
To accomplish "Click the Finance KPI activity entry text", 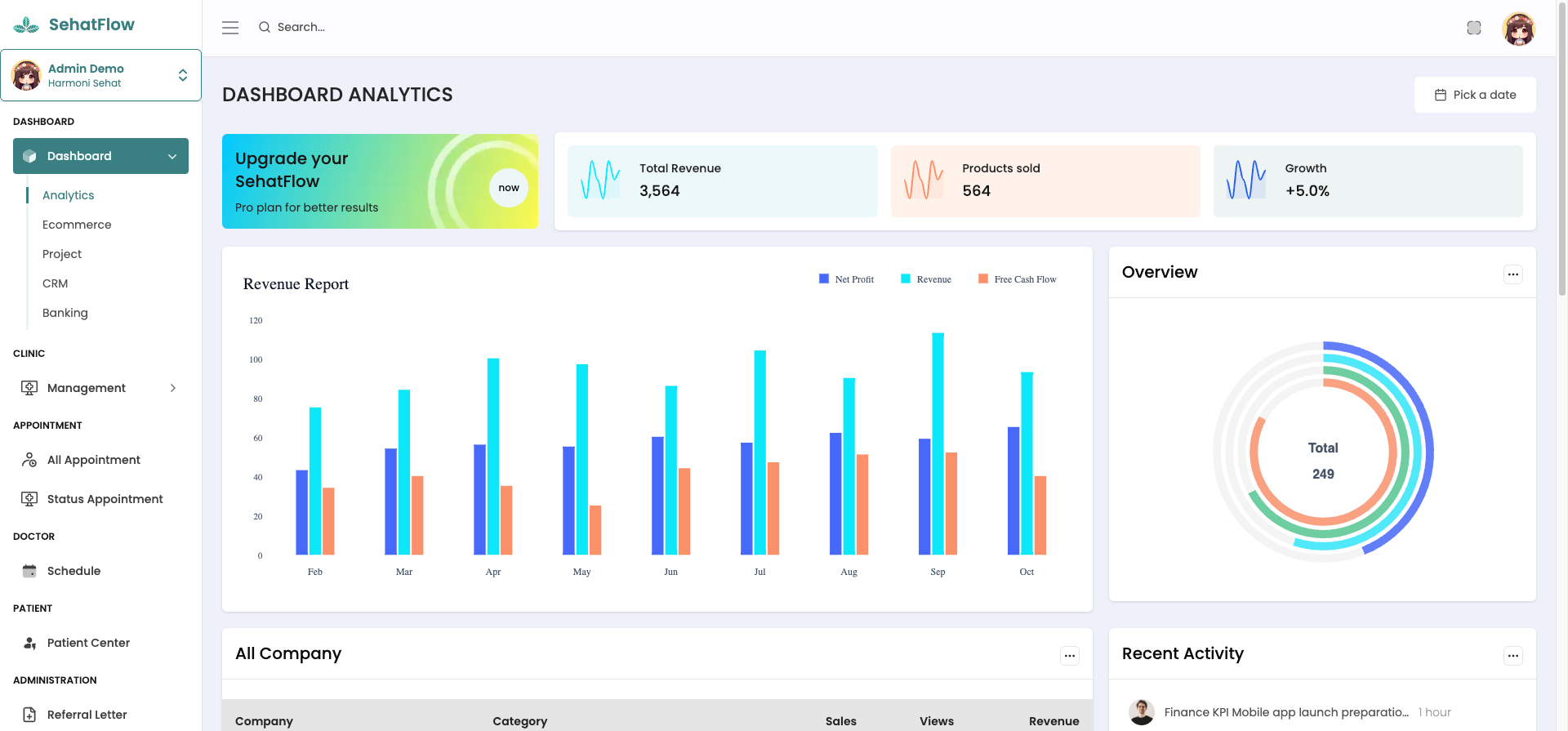I will coord(1286,712).
